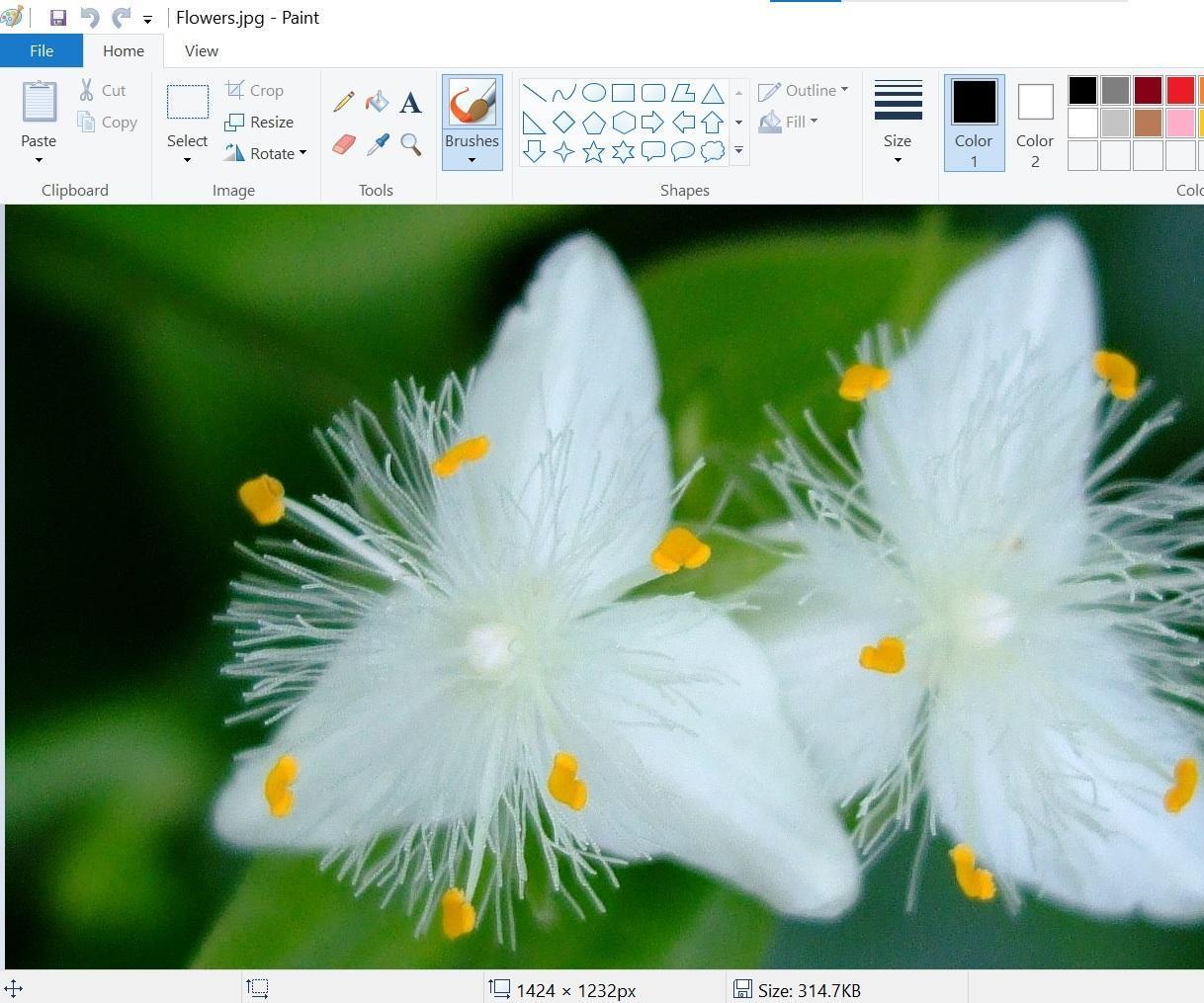
Task: Click the Crop button
Action: pyautogui.click(x=256, y=90)
